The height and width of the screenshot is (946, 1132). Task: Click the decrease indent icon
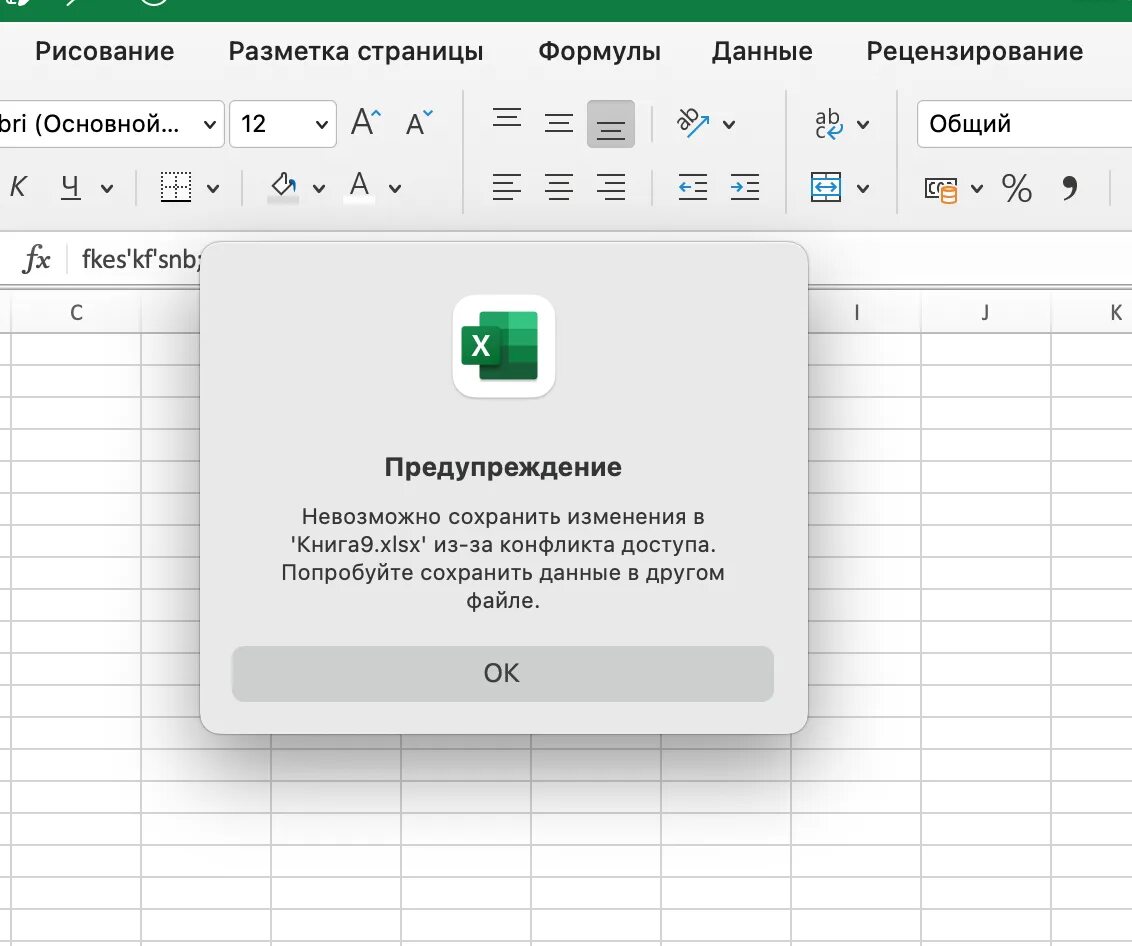pyautogui.click(x=692, y=187)
